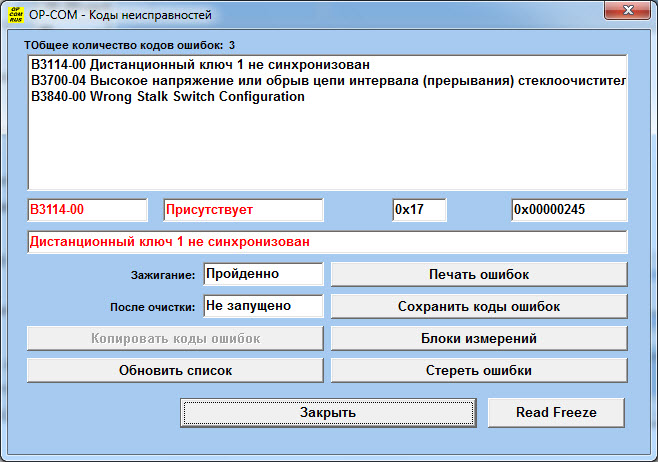Click the OP-COM app icon in title bar
This screenshot has height=462, width=658.
tap(16, 14)
